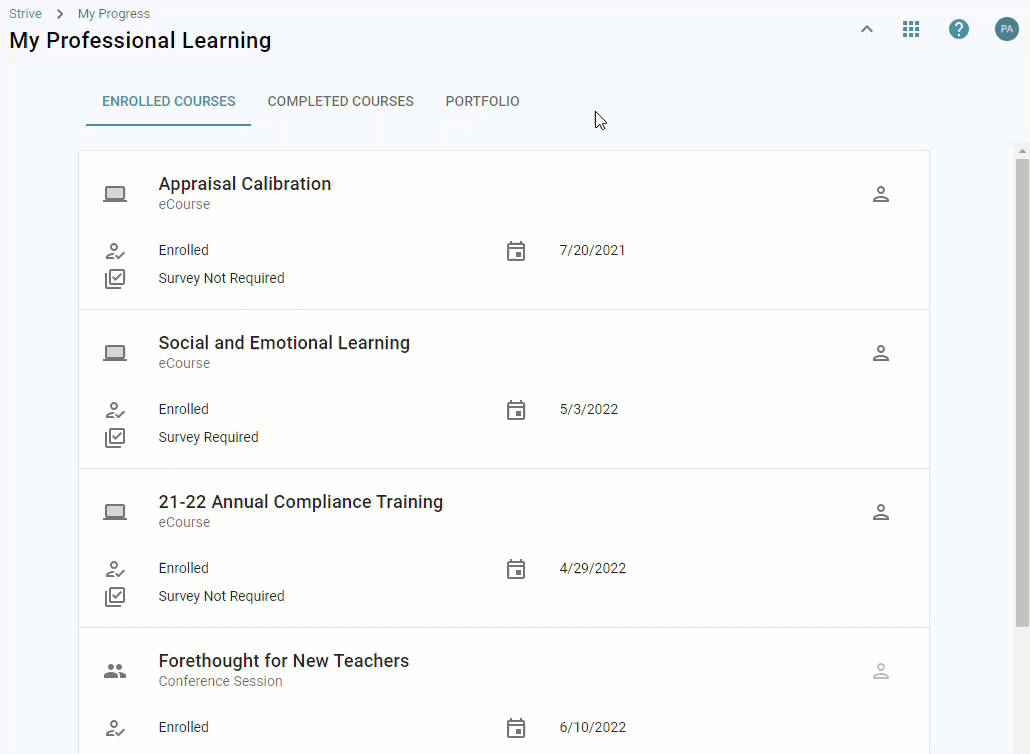The height and width of the screenshot is (754, 1030).
Task: Click the person icon on the Appraisal Calibration card
Action: tap(881, 193)
